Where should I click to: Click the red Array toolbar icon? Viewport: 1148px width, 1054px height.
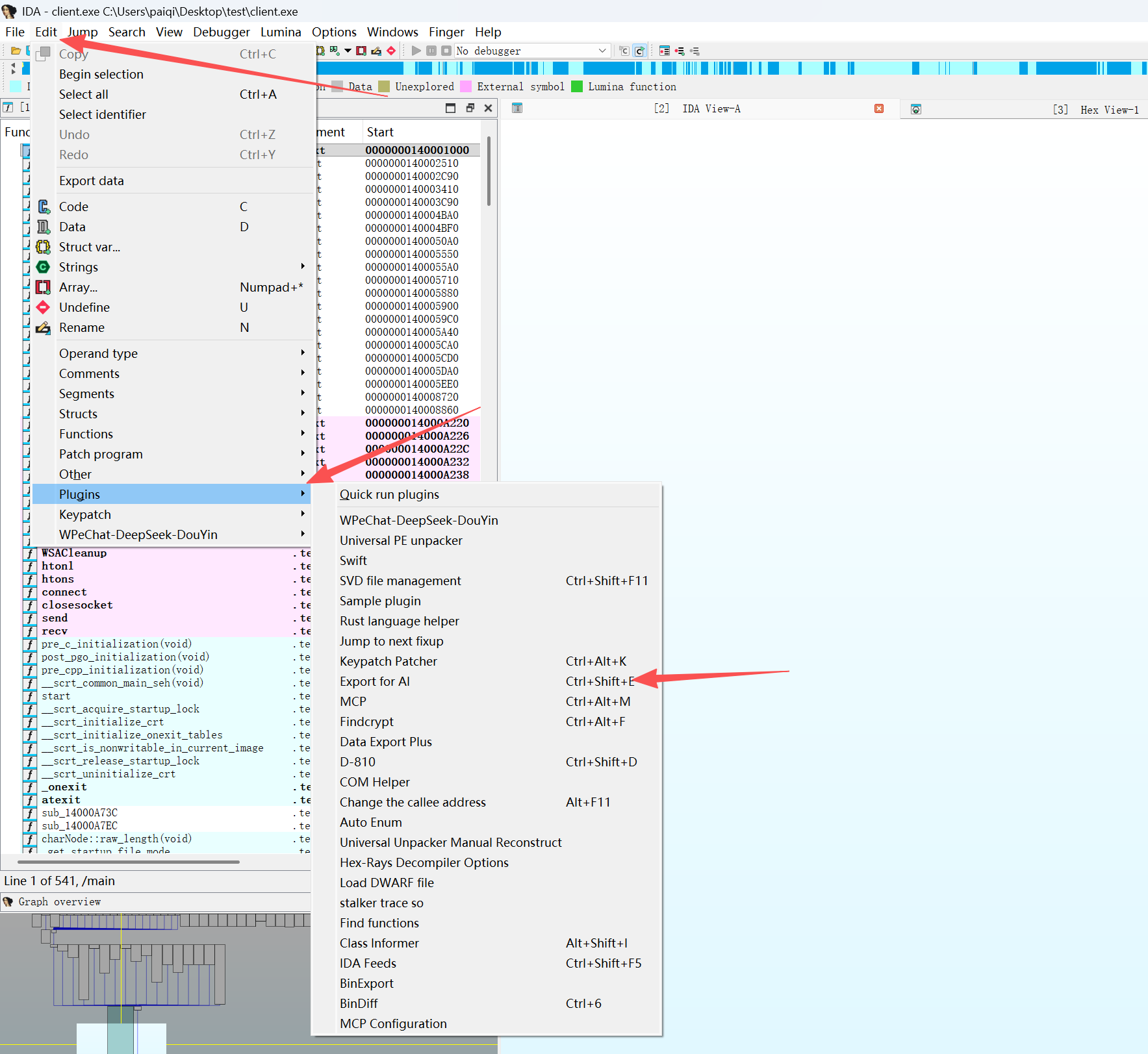click(x=361, y=51)
